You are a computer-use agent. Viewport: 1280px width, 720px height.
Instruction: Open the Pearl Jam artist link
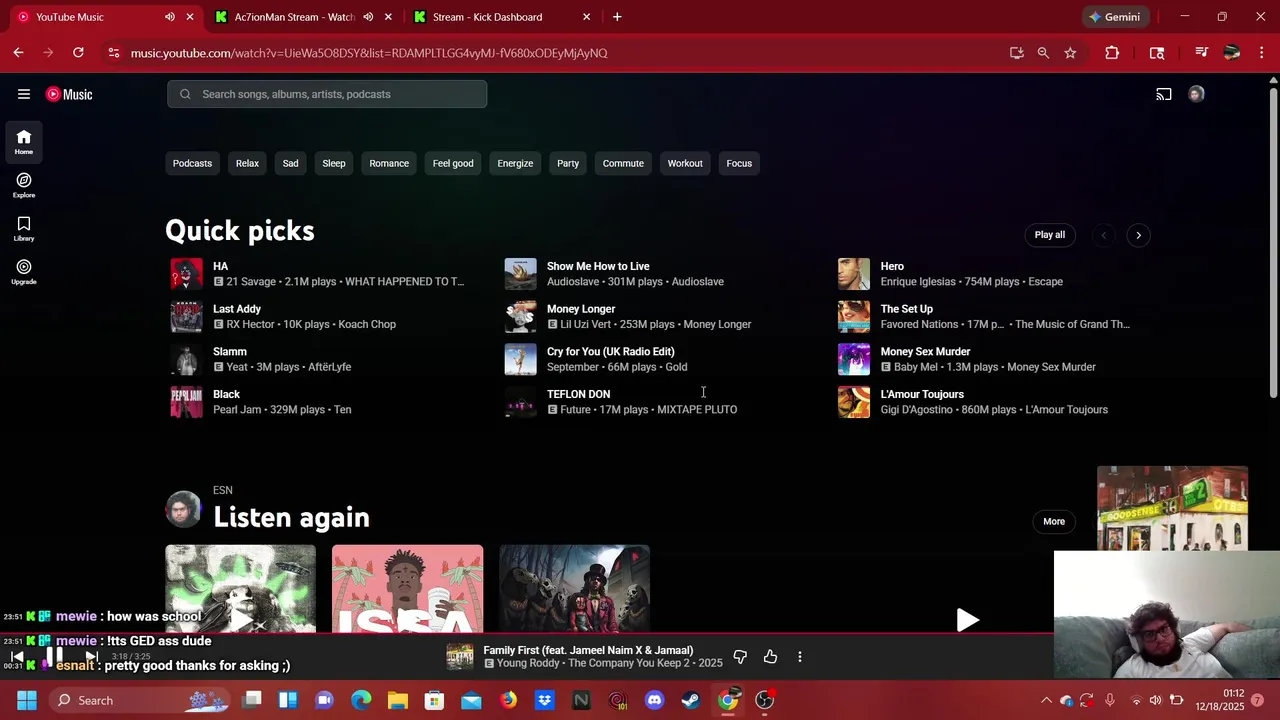coord(238,409)
